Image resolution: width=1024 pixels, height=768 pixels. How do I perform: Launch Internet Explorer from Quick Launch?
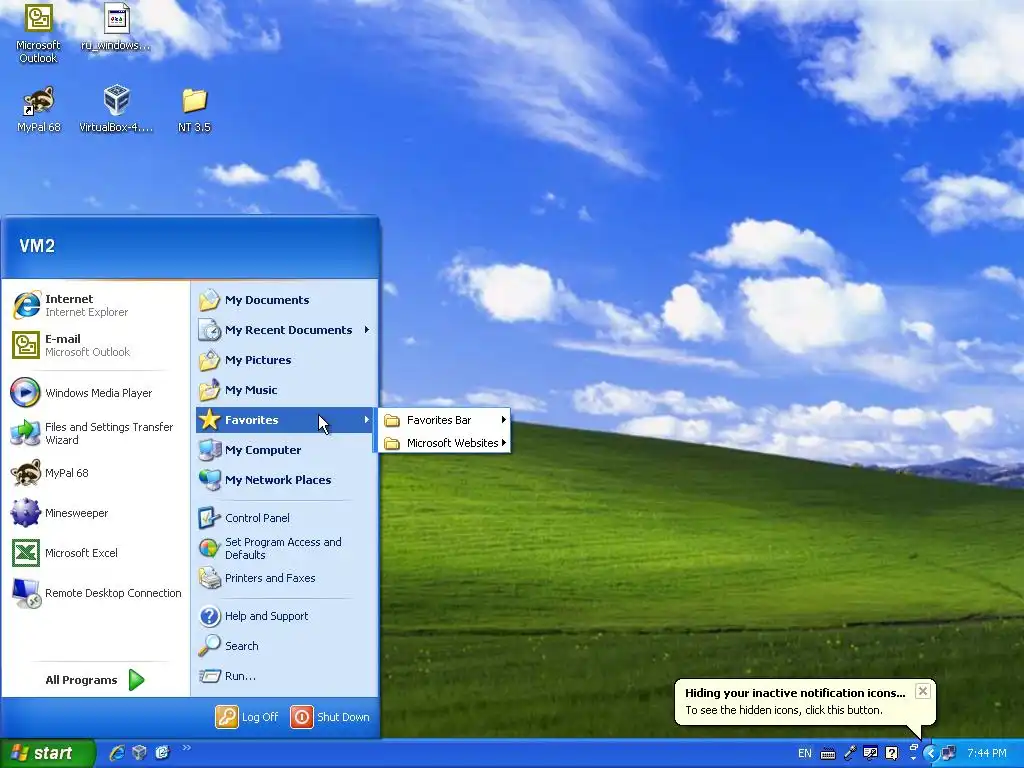pos(117,753)
